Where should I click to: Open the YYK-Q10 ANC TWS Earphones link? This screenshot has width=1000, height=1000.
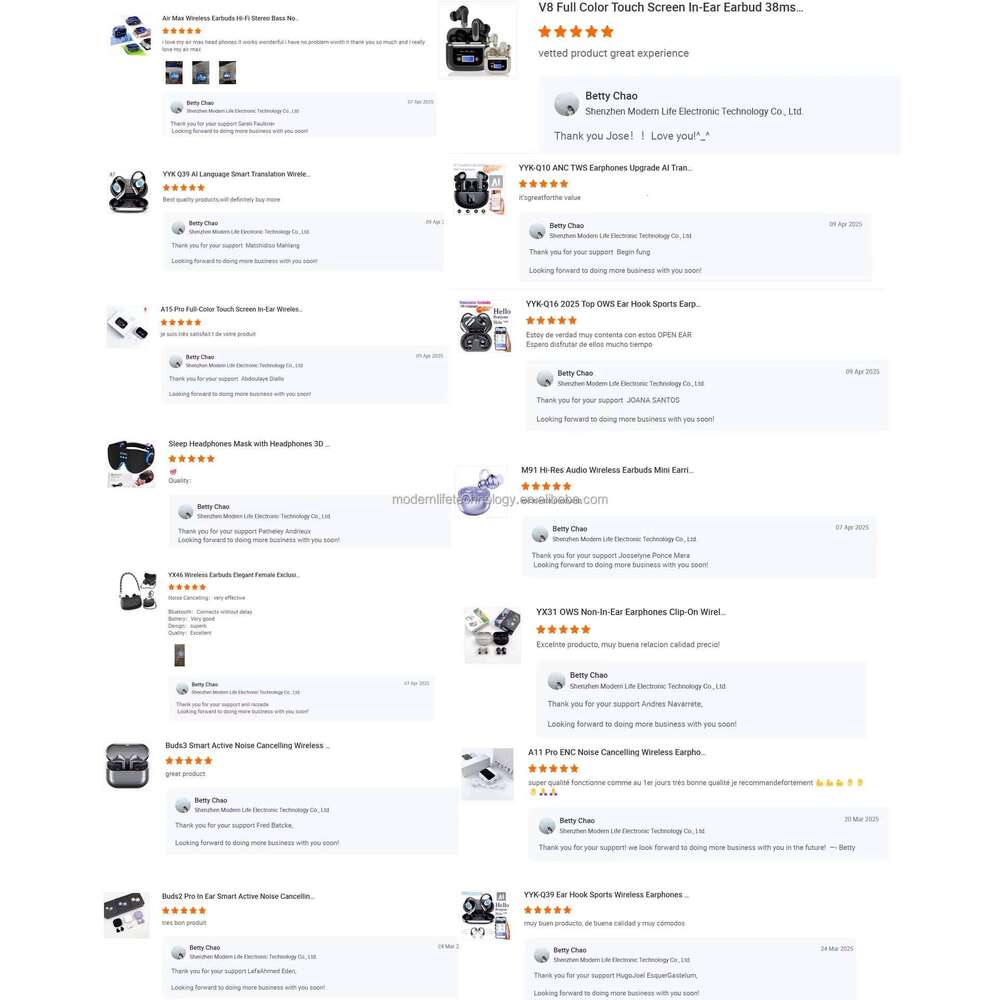[605, 168]
